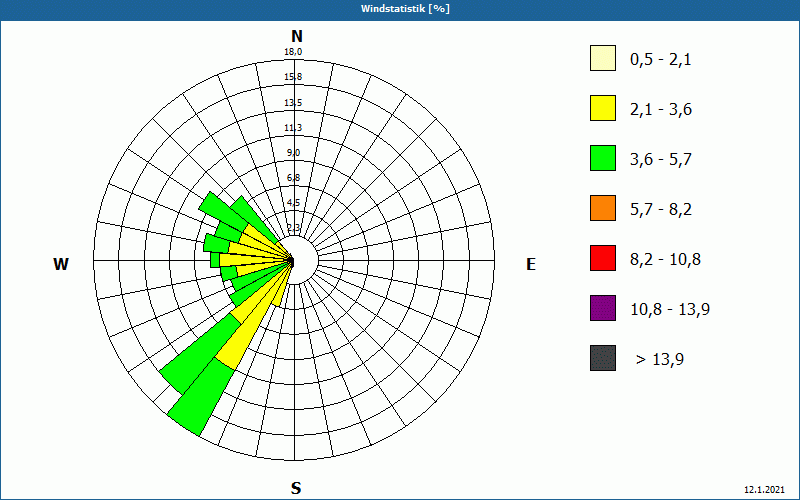The height and width of the screenshot is (500, 800).
Task: Click the legend label '2,1 - 3,6'
Action: pyautogui.click(x=661, y=110)
